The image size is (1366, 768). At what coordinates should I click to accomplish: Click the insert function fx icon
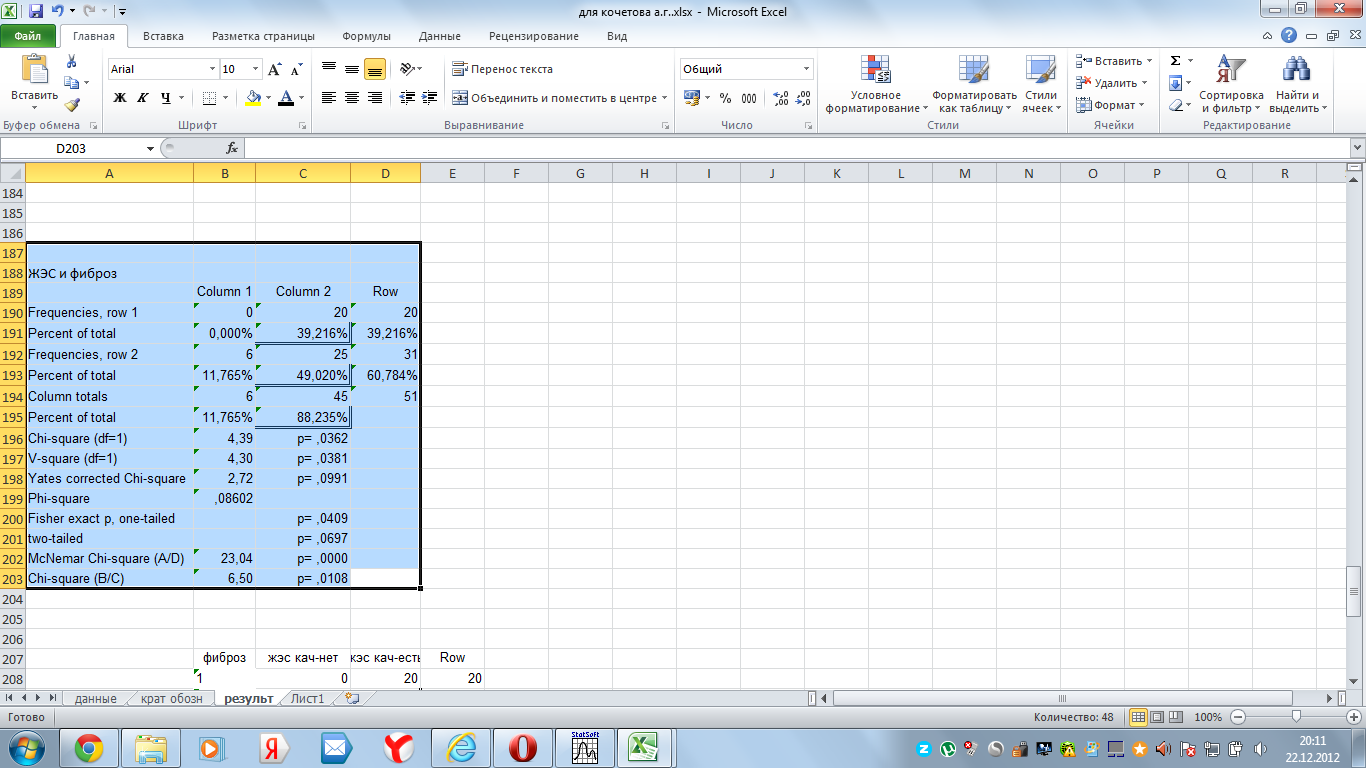[231, 148]
